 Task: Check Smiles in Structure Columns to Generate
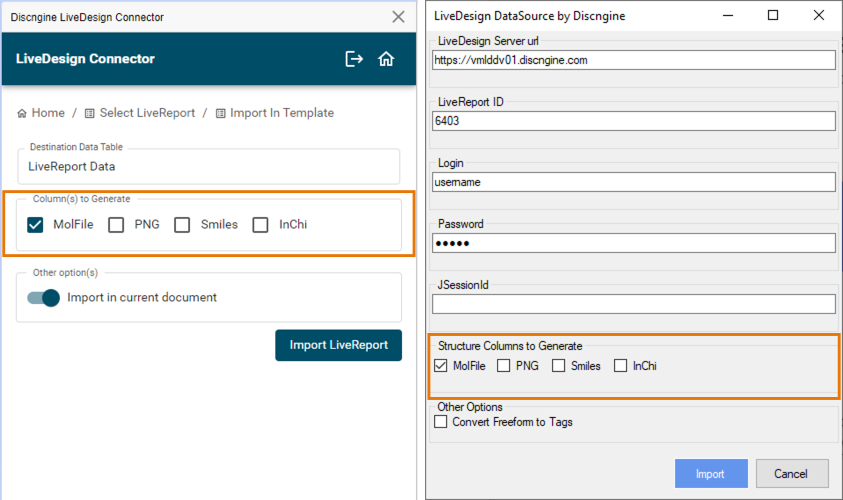(559, 366)
